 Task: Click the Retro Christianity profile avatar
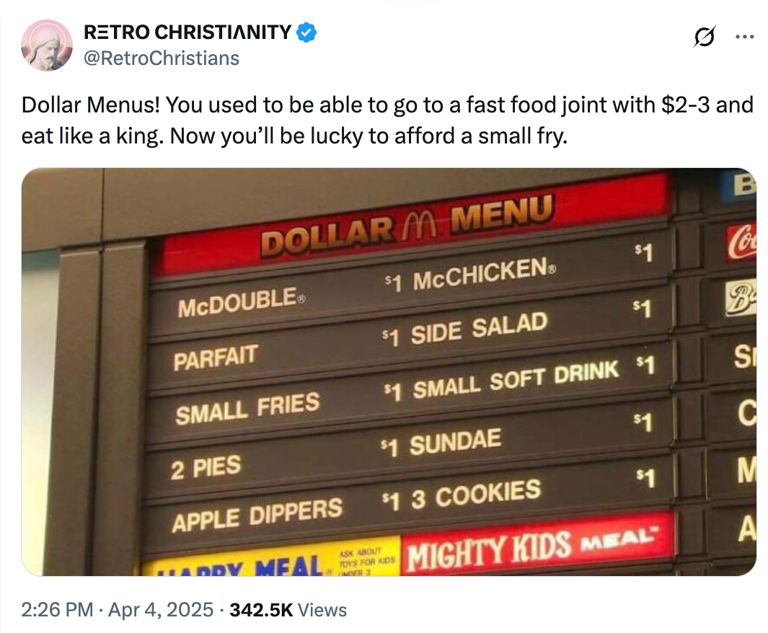(x=46, y=45)
